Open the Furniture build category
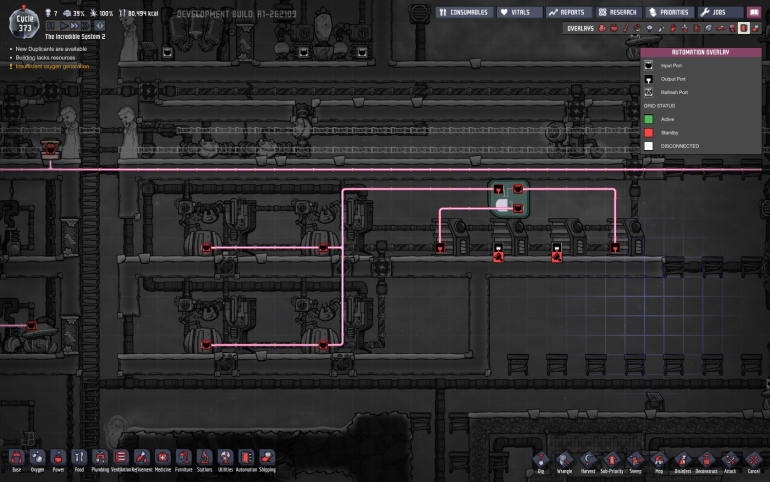 pyautogui.click(x=184, y=458)
